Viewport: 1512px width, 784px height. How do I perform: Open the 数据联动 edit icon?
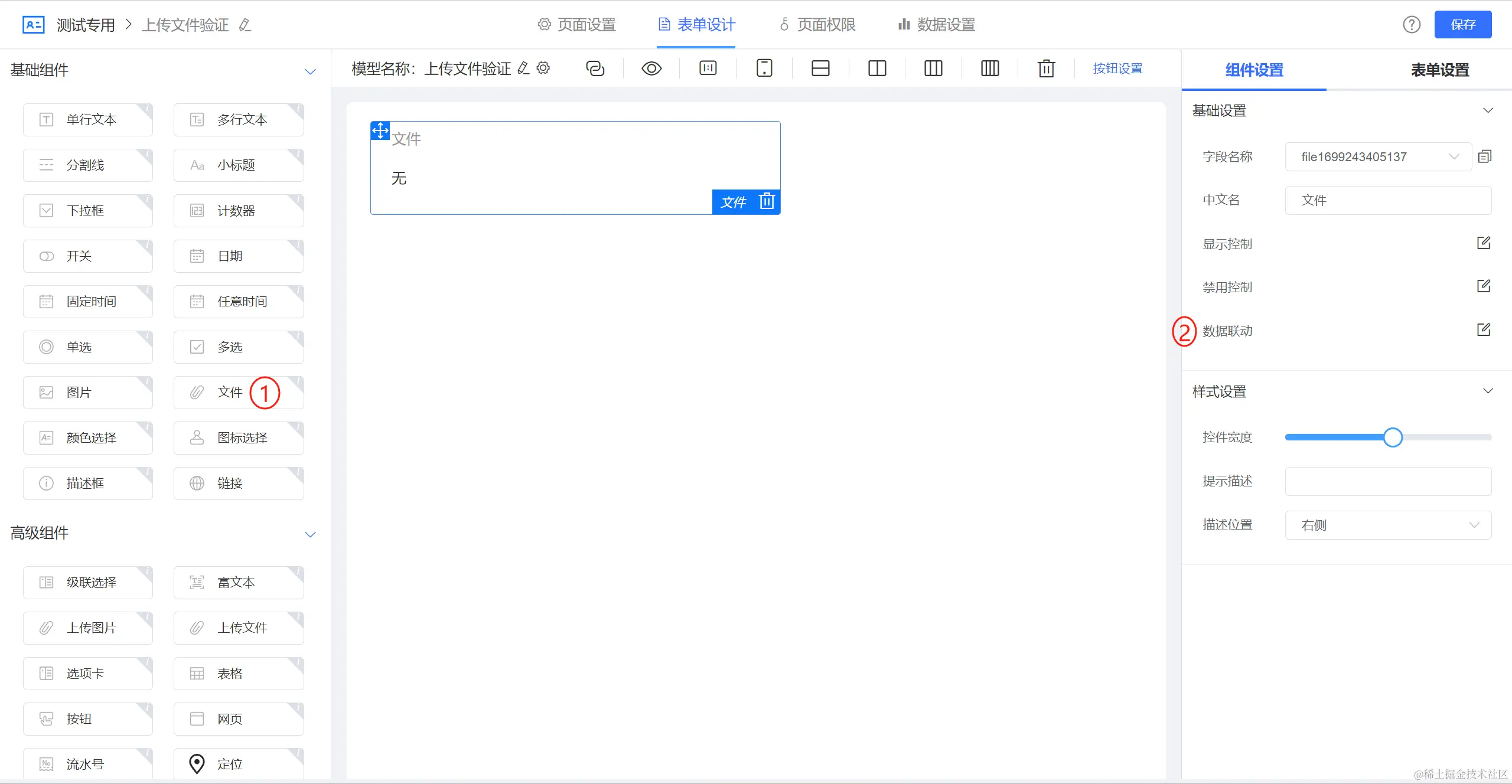1484,330
